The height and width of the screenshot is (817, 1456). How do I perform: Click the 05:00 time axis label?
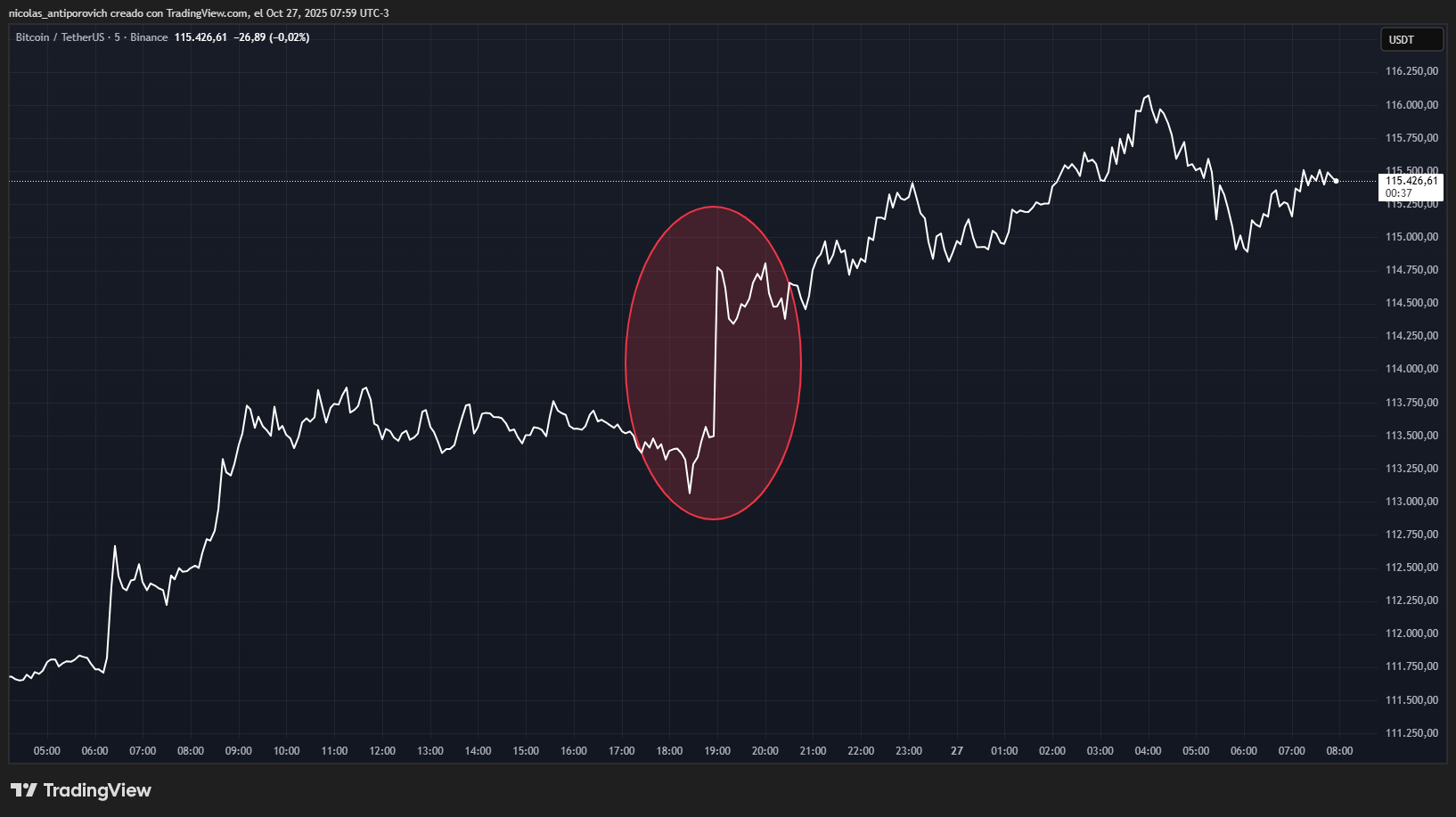[x=47, y=751]
